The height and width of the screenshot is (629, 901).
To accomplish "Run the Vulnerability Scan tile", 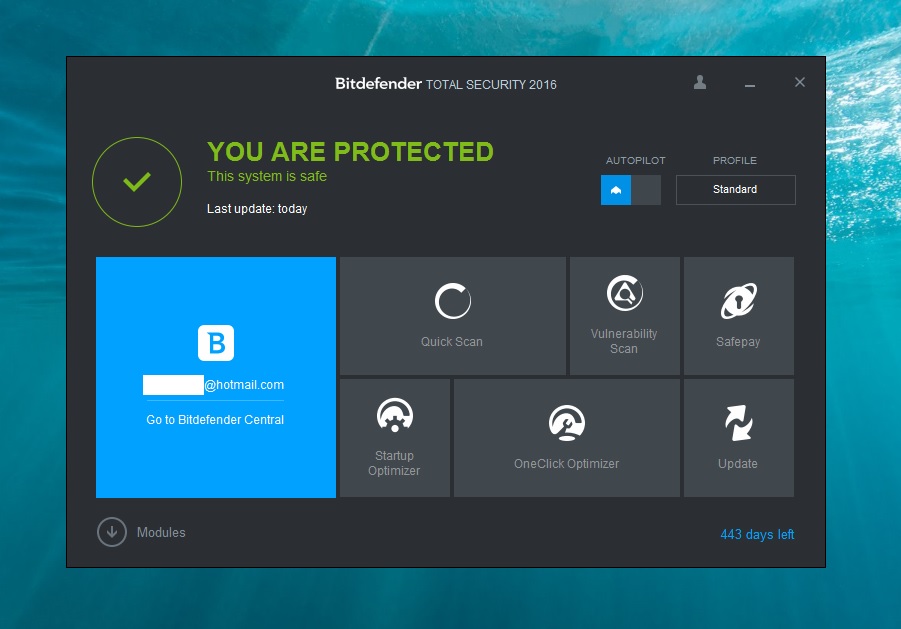I will (x=625, y=315).
